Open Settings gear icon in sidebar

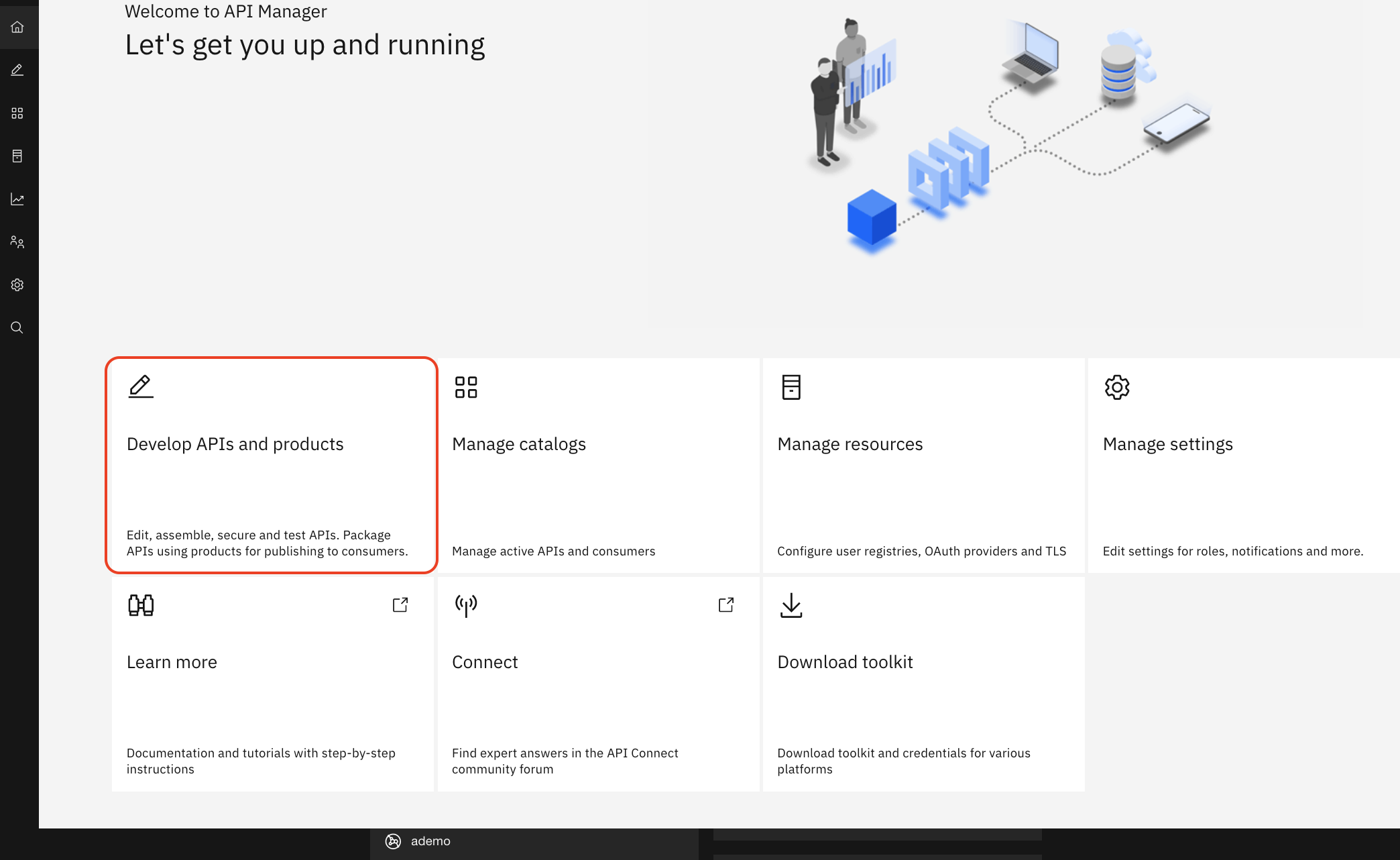pos(17,285)
